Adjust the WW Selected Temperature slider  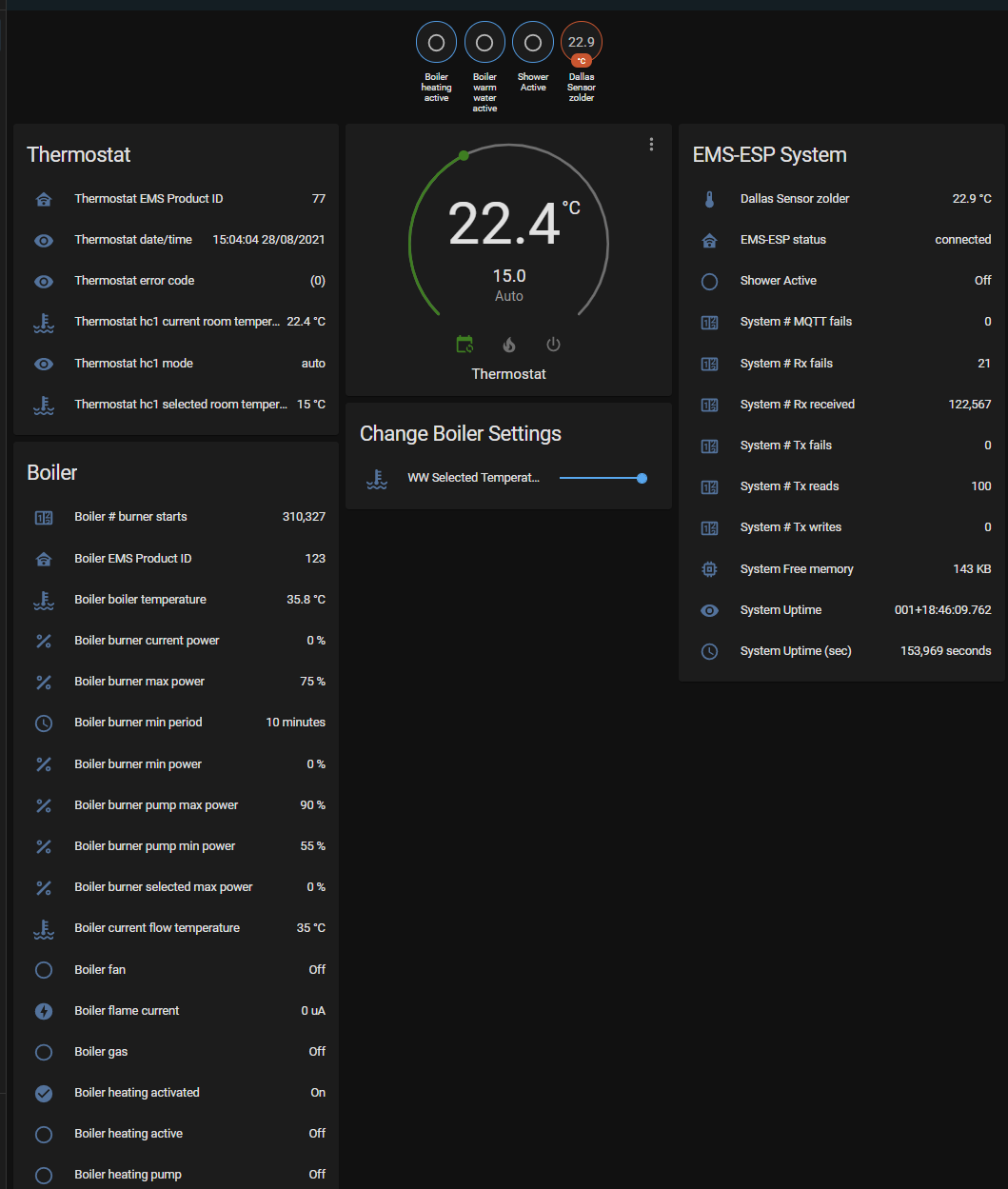[642, 478]
